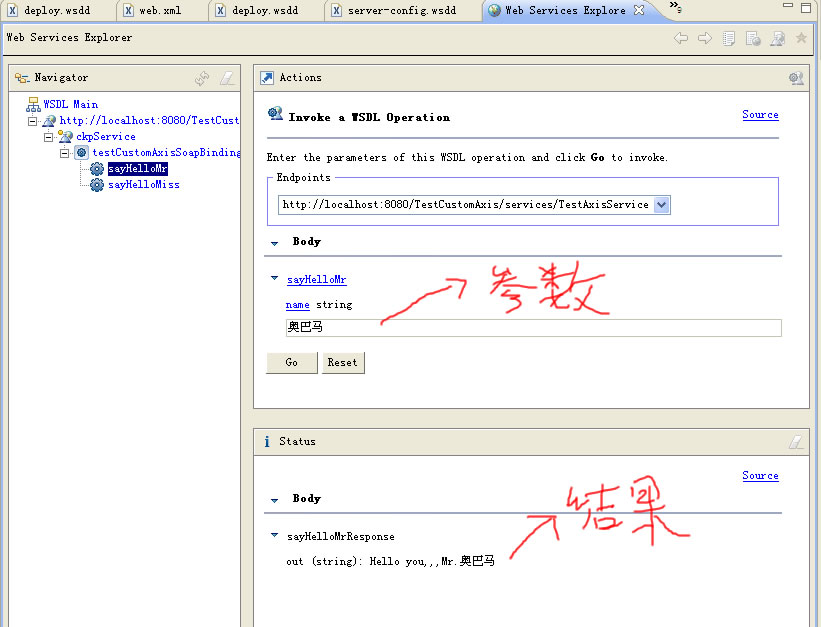Select ckpService in the Navigator
This screenshot has width=821, height=627.
point(106,137)
